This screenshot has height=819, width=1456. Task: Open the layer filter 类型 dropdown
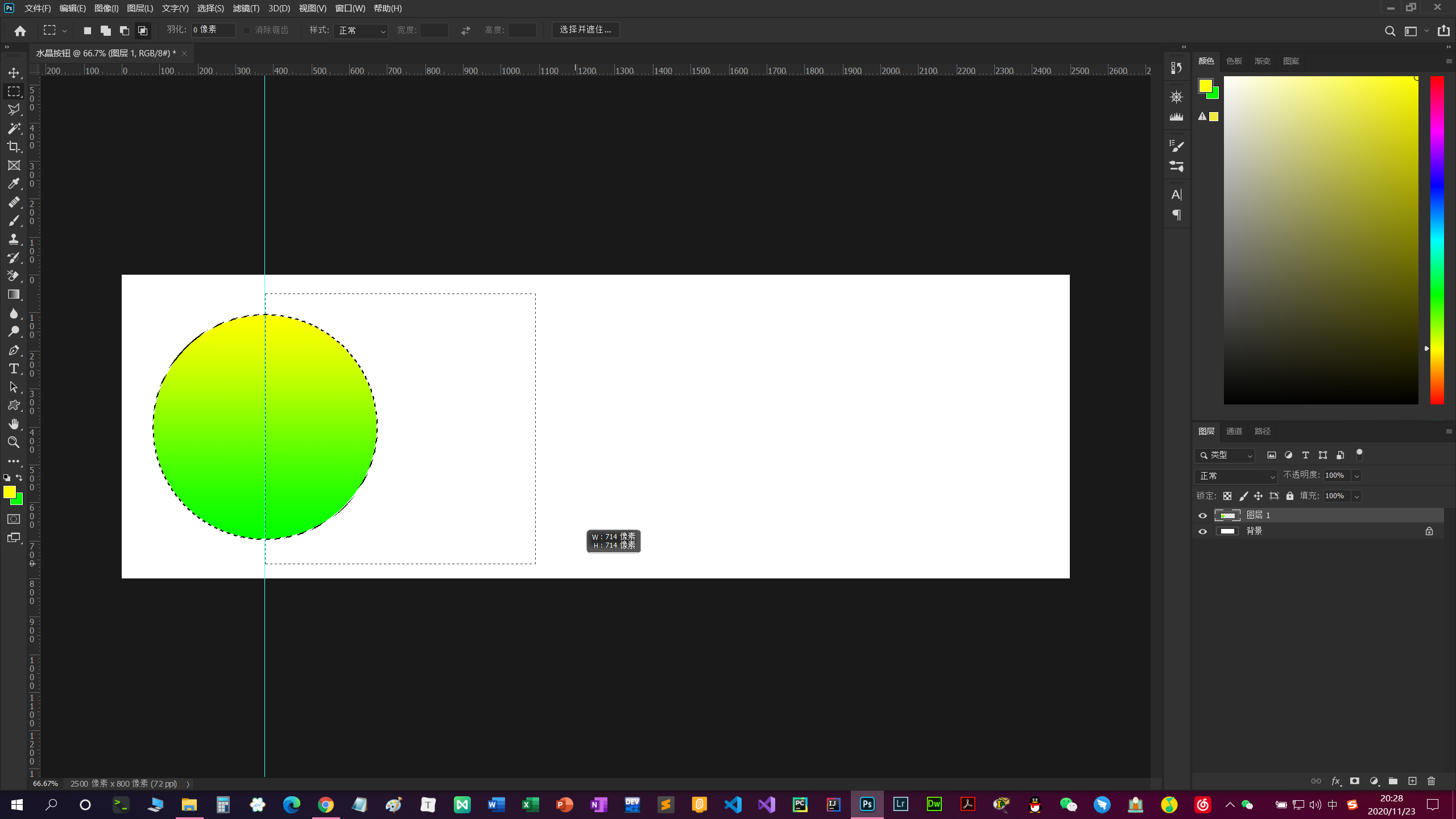(1225, 456)
